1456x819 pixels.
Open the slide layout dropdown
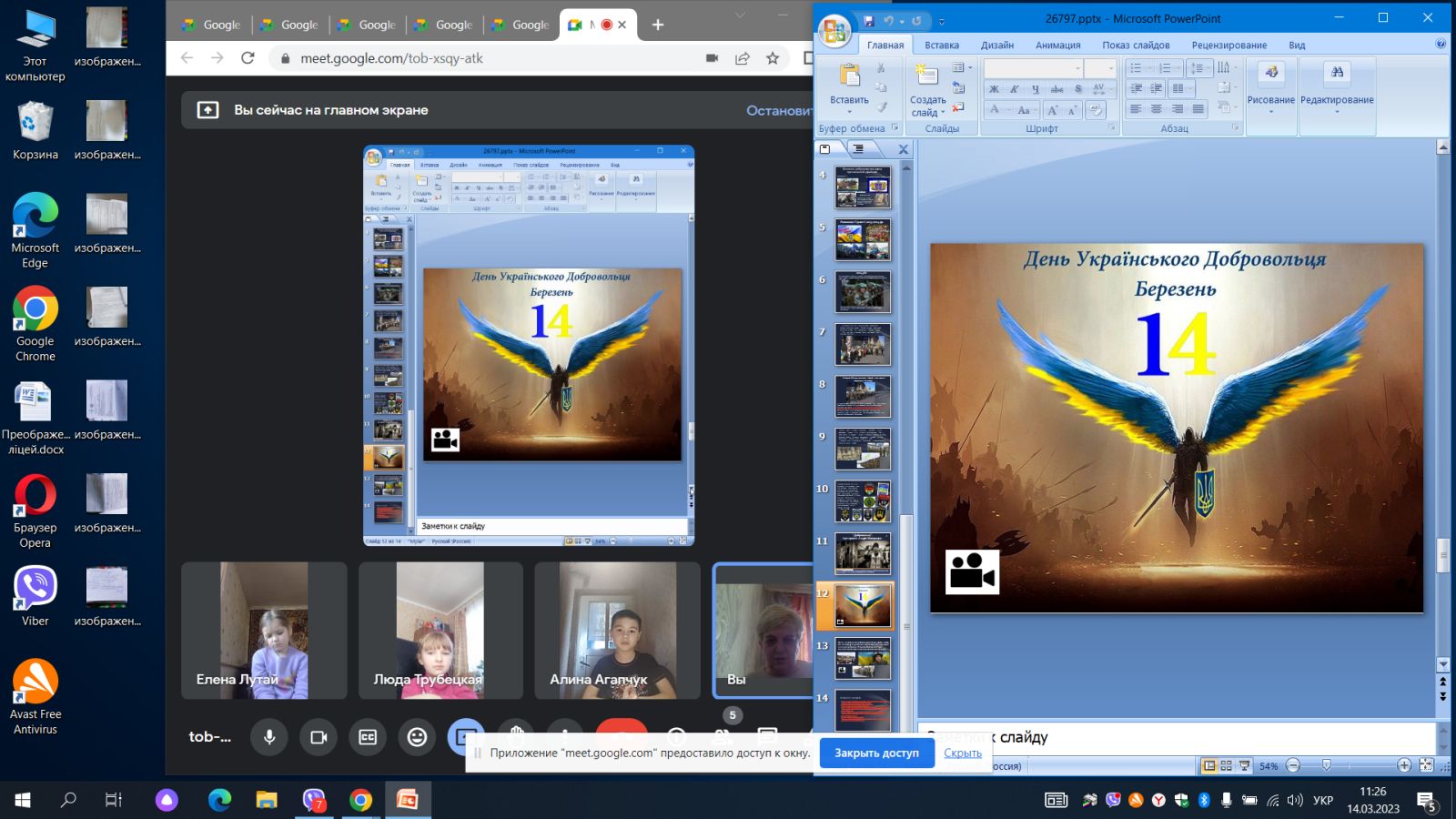(961, 67)
